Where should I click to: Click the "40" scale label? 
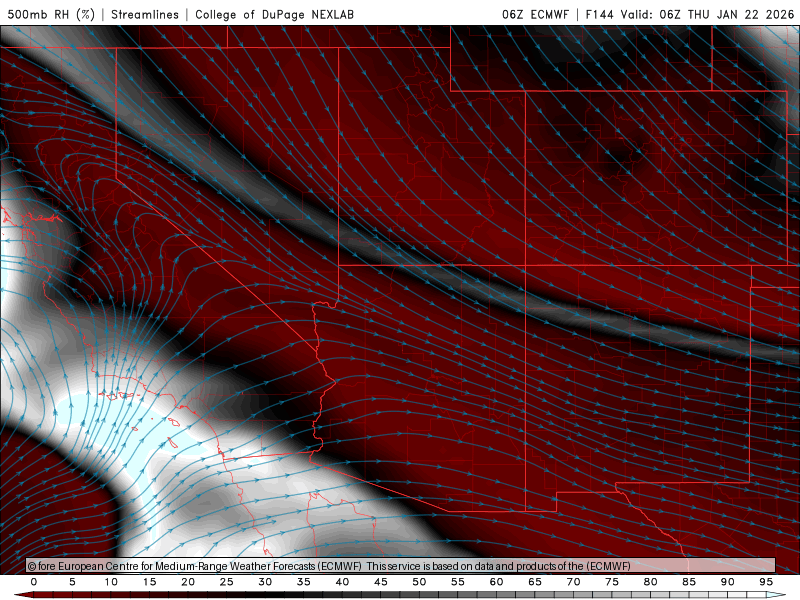pos(342,582)
